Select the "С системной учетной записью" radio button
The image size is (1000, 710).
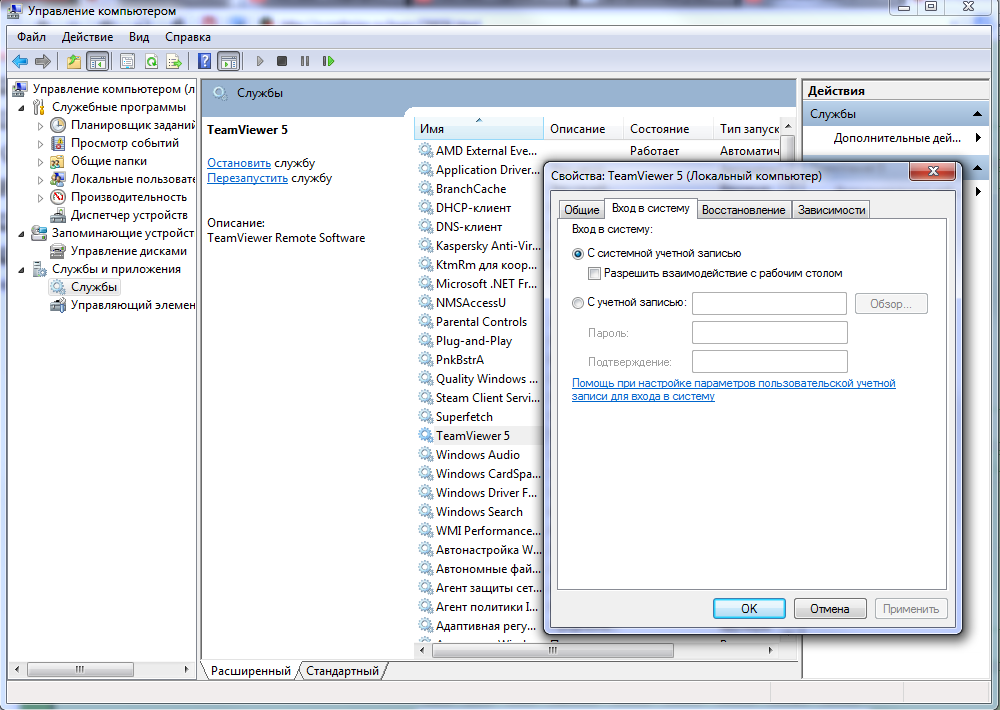click(578, 254)
